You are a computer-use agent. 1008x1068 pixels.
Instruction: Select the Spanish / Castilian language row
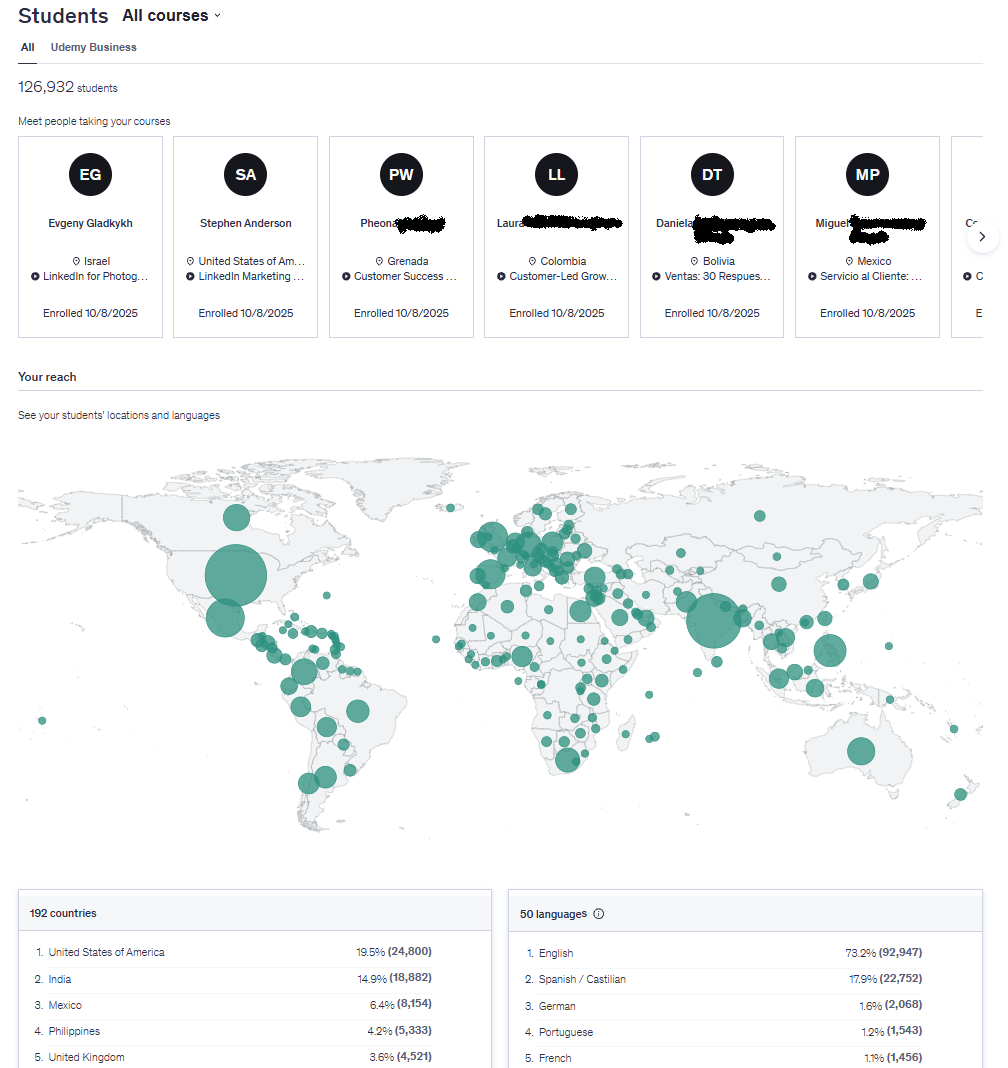click(x=582, y=979)
